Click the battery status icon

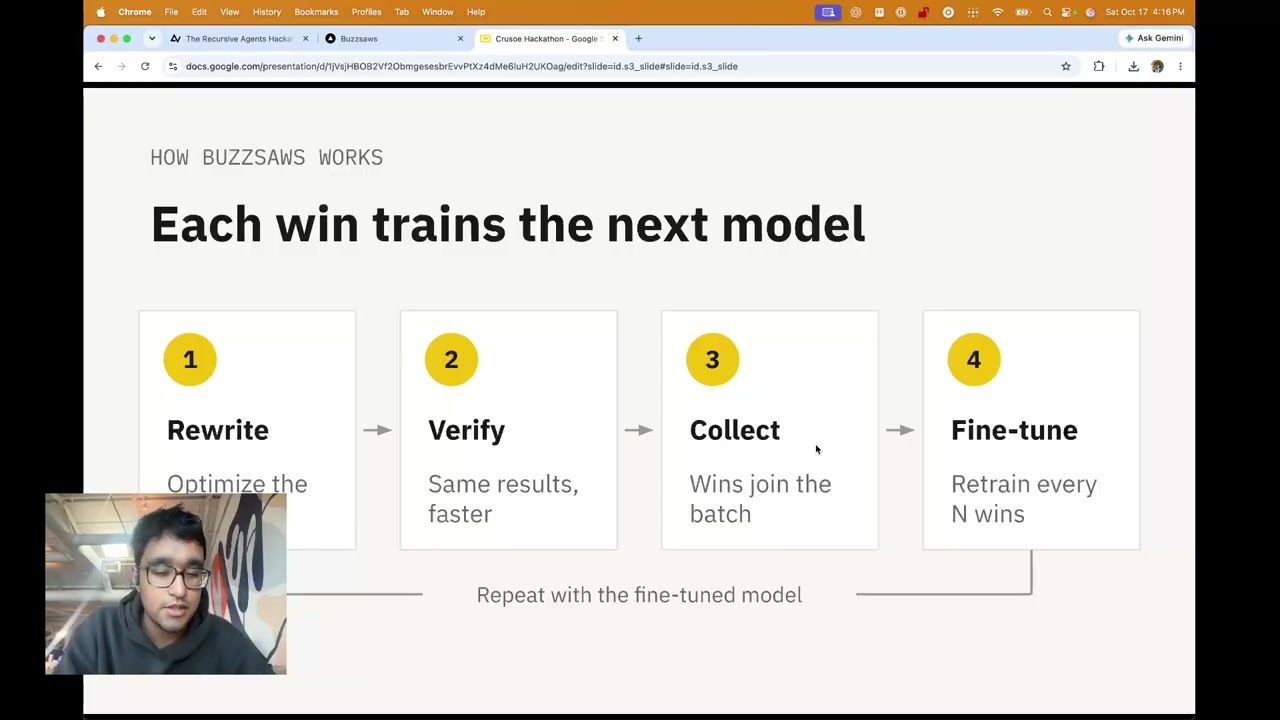tap(1022, 12)
